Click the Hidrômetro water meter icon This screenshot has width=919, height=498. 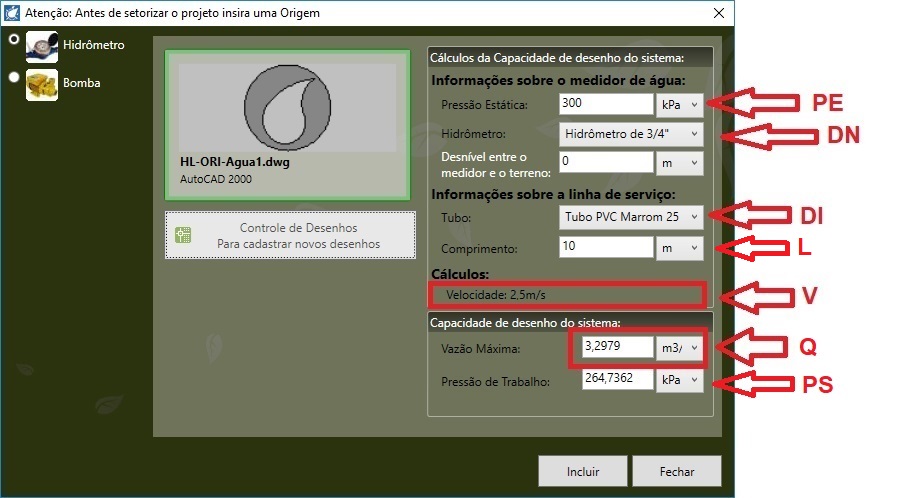pyautogui.click(x=41, y=46)
